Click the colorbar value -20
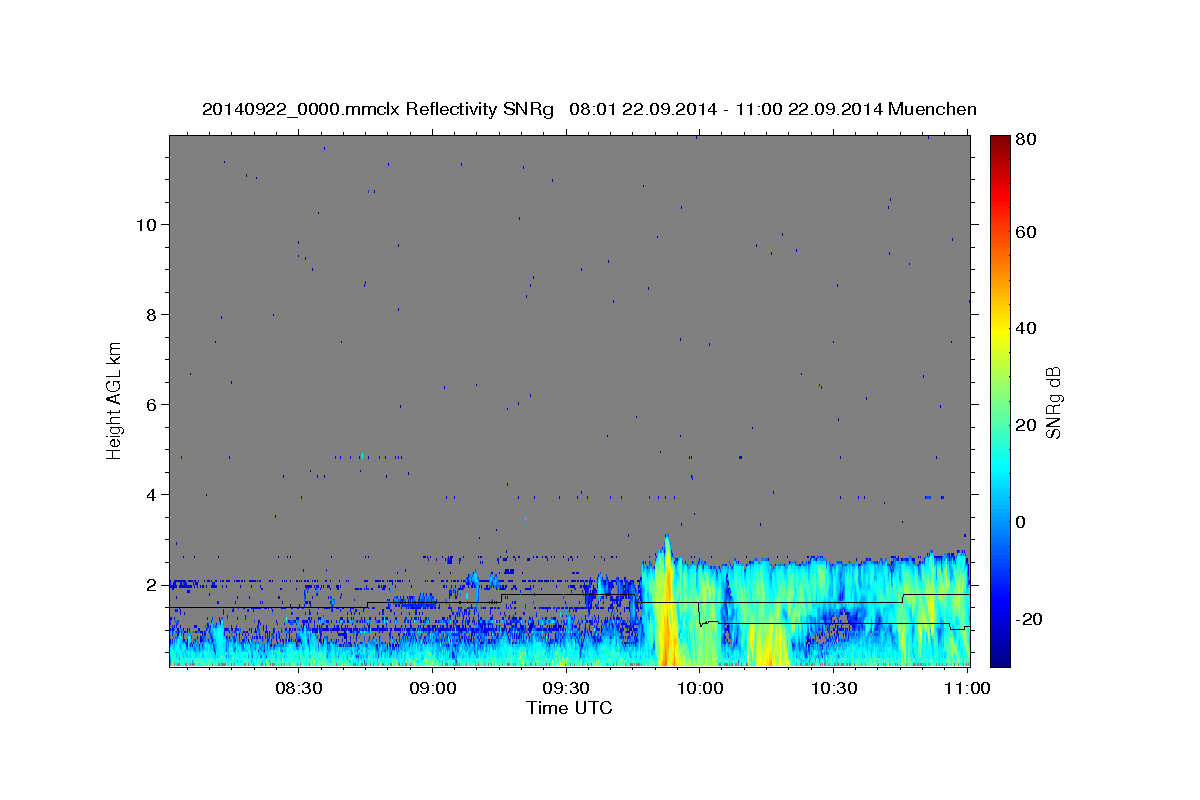 coord(1028,619)
